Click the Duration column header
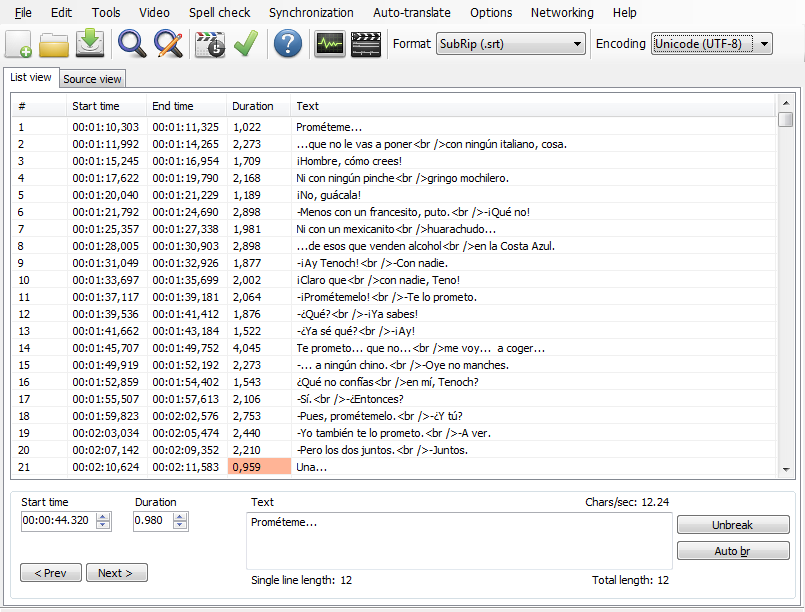Image resolution: width=805 pixels, height=612 pixels. [x=259, y=106]
